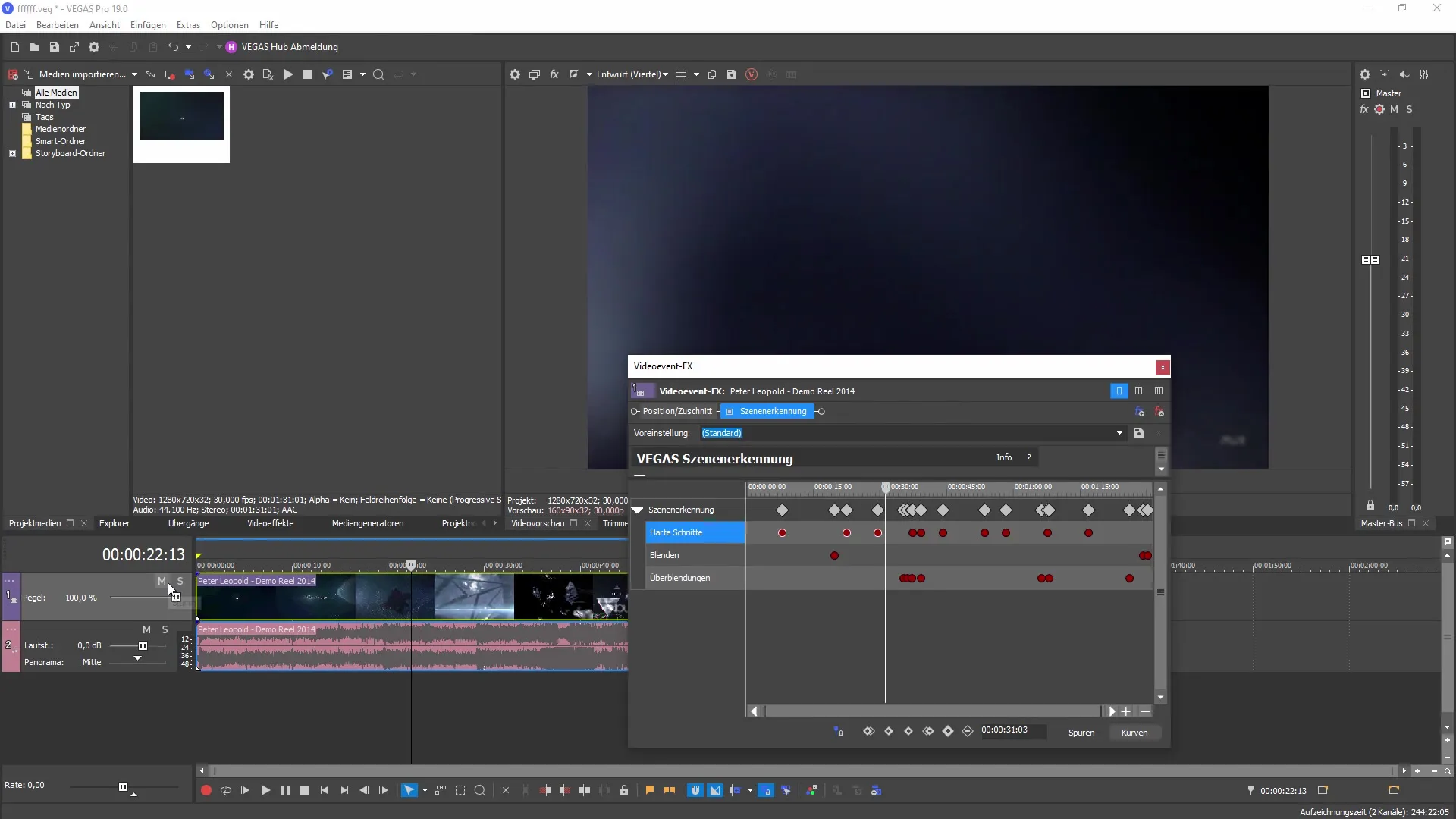Adjust Master bus fader handle

1370,259
